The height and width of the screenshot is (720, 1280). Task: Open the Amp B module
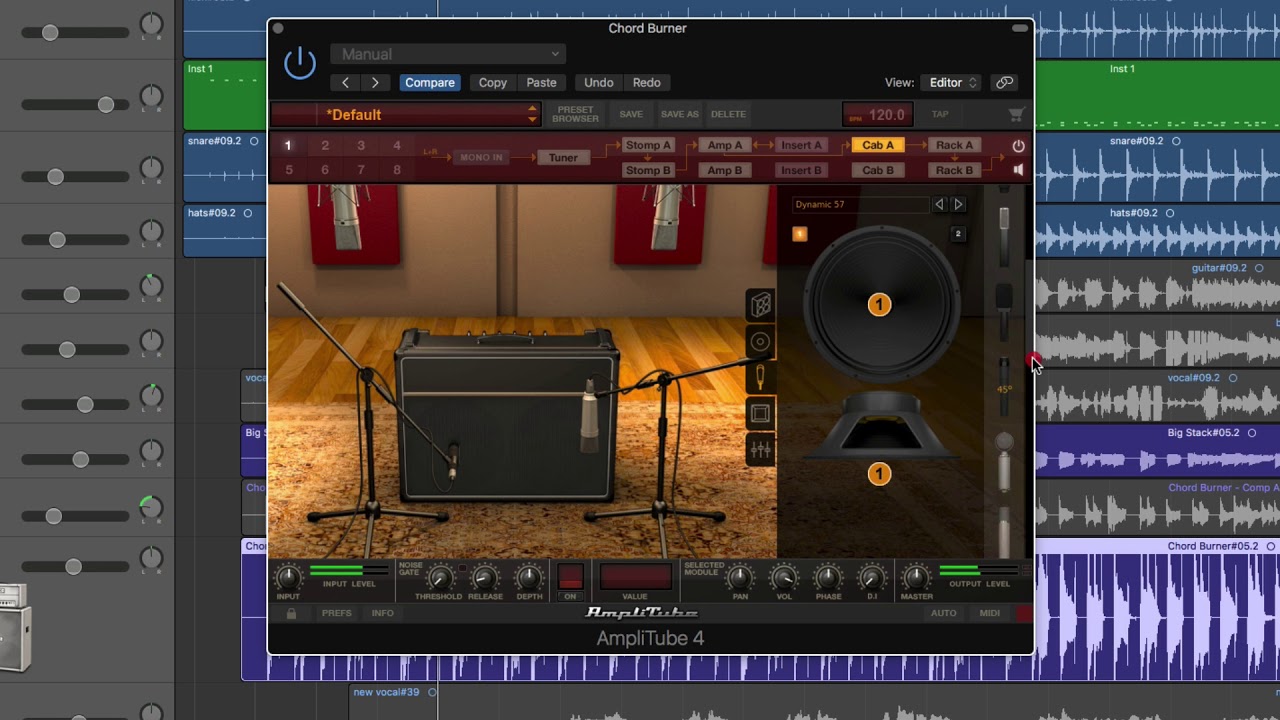pos(725,171)
